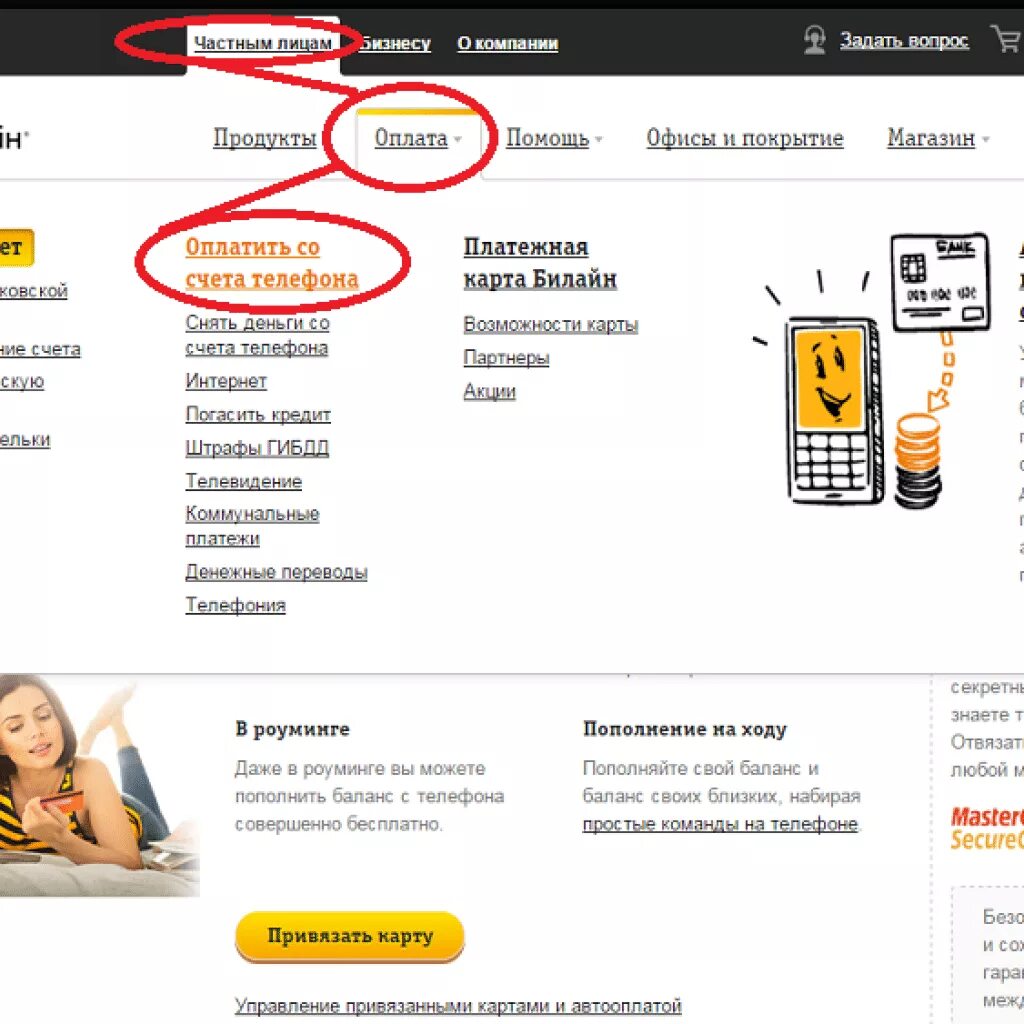This screenshot has width=1024, height=1024.
Task: Open the О компании section
Action: click(507, 43)
